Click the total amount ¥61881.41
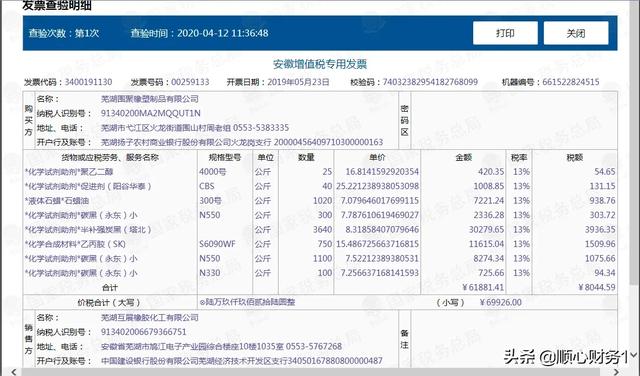Screen dimensions: 640x376 click(x=483, y=287)
